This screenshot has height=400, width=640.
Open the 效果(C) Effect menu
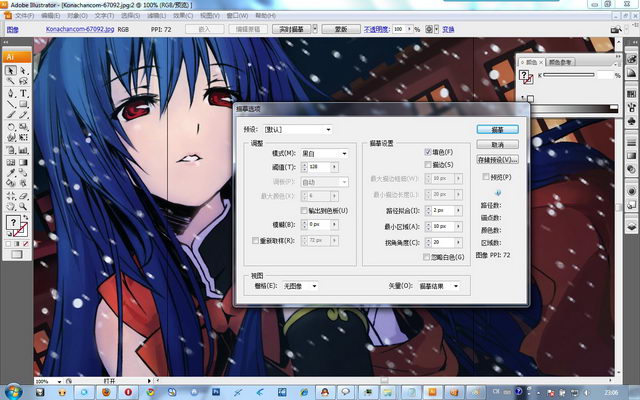pyautogui.click(x=183, y=16)
